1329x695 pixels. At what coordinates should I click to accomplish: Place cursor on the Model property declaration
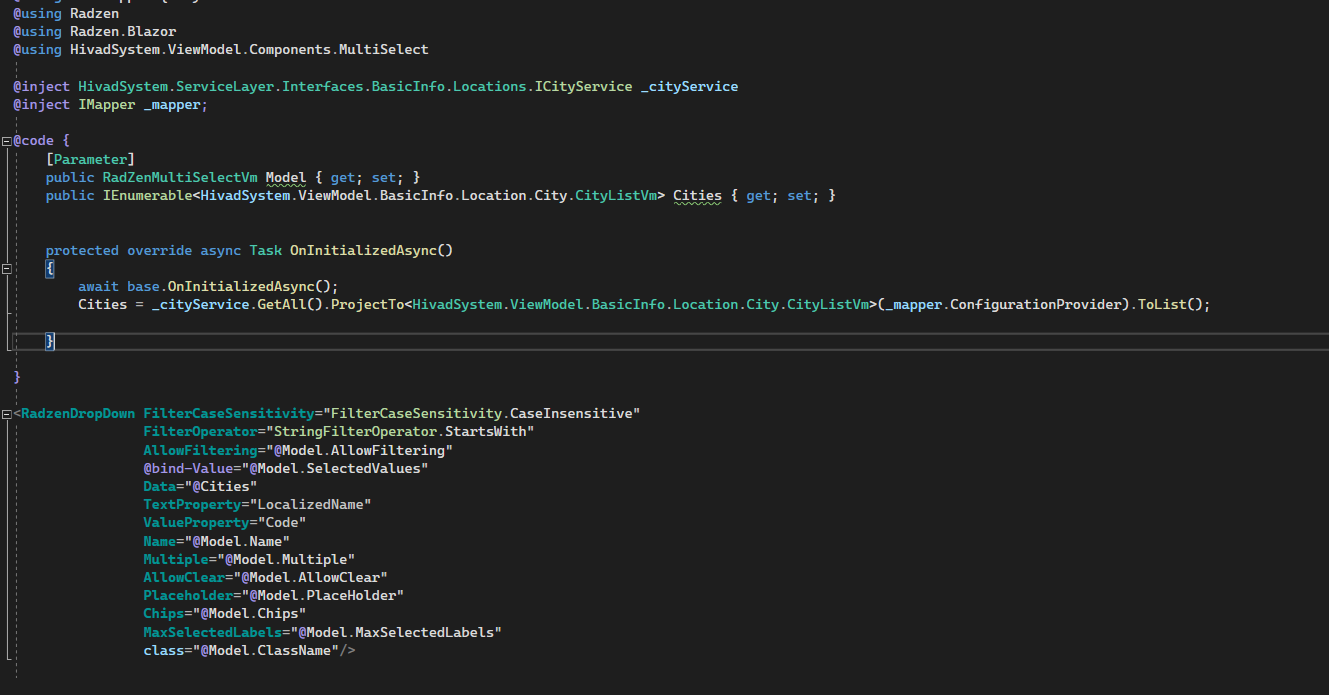point(286,177)
